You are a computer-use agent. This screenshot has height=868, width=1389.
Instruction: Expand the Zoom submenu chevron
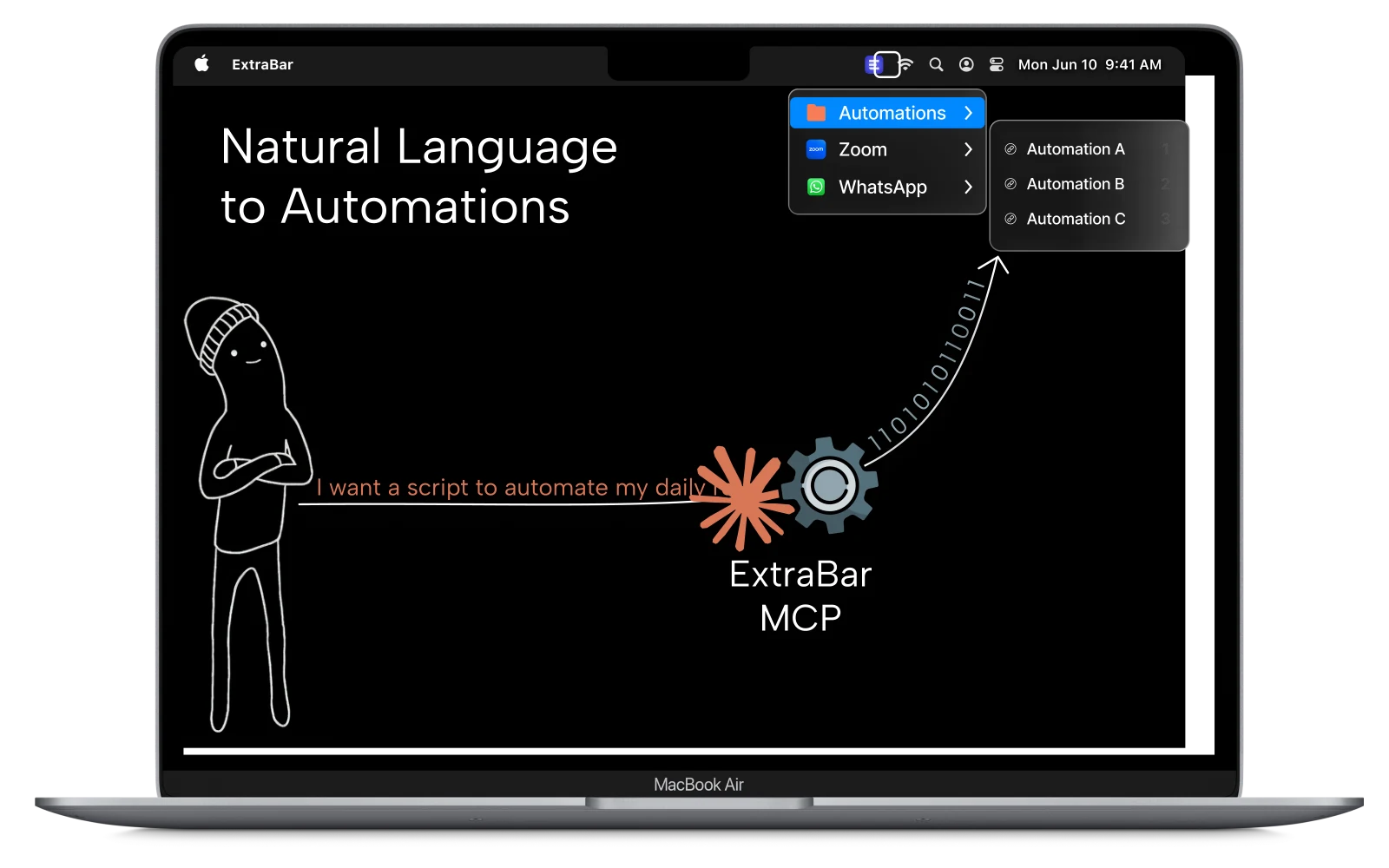click(968, 149)
